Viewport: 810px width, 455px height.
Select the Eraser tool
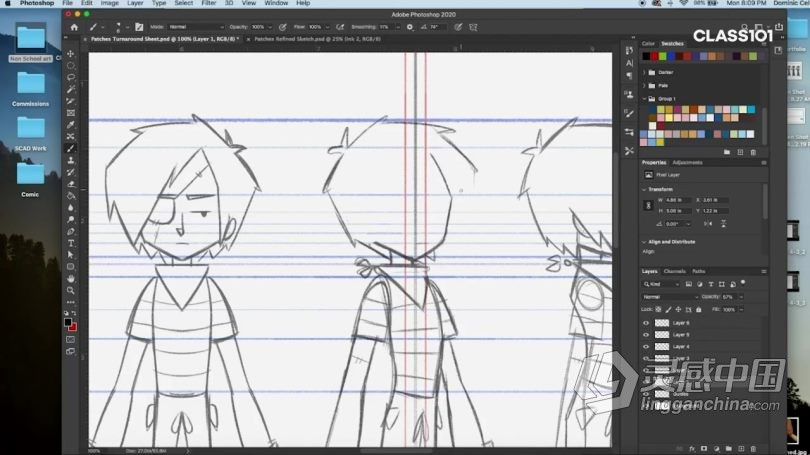(71, 184)
